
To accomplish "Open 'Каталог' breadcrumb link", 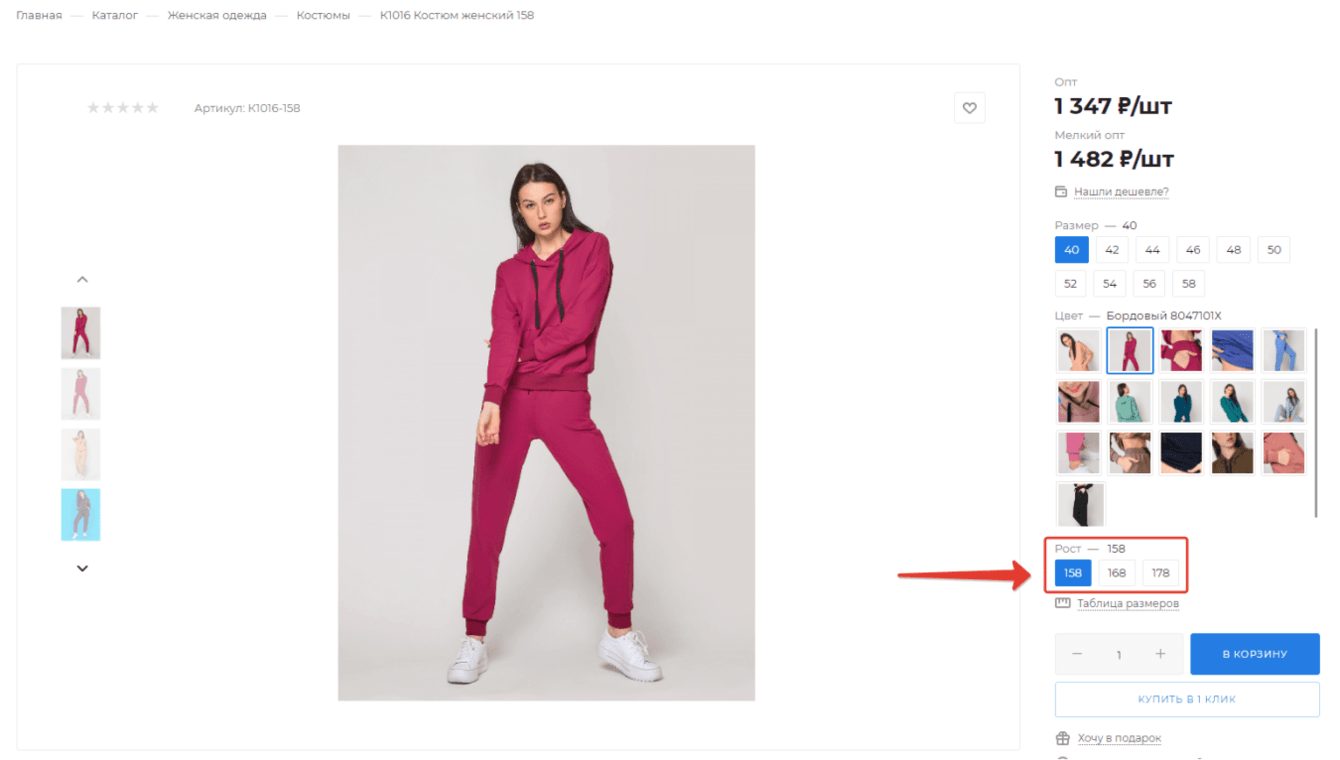I will click(115, 16).
